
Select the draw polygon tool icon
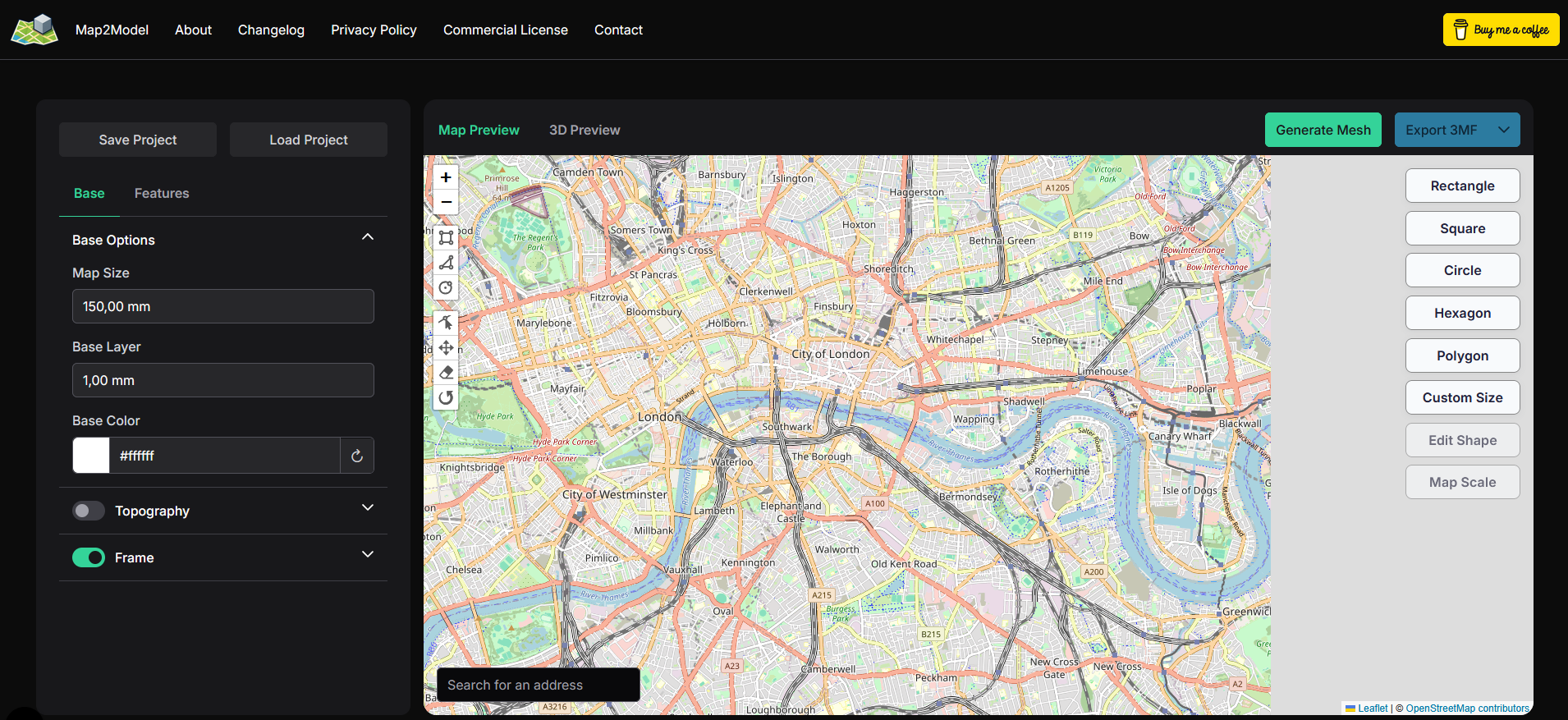(x=446, y=263)
